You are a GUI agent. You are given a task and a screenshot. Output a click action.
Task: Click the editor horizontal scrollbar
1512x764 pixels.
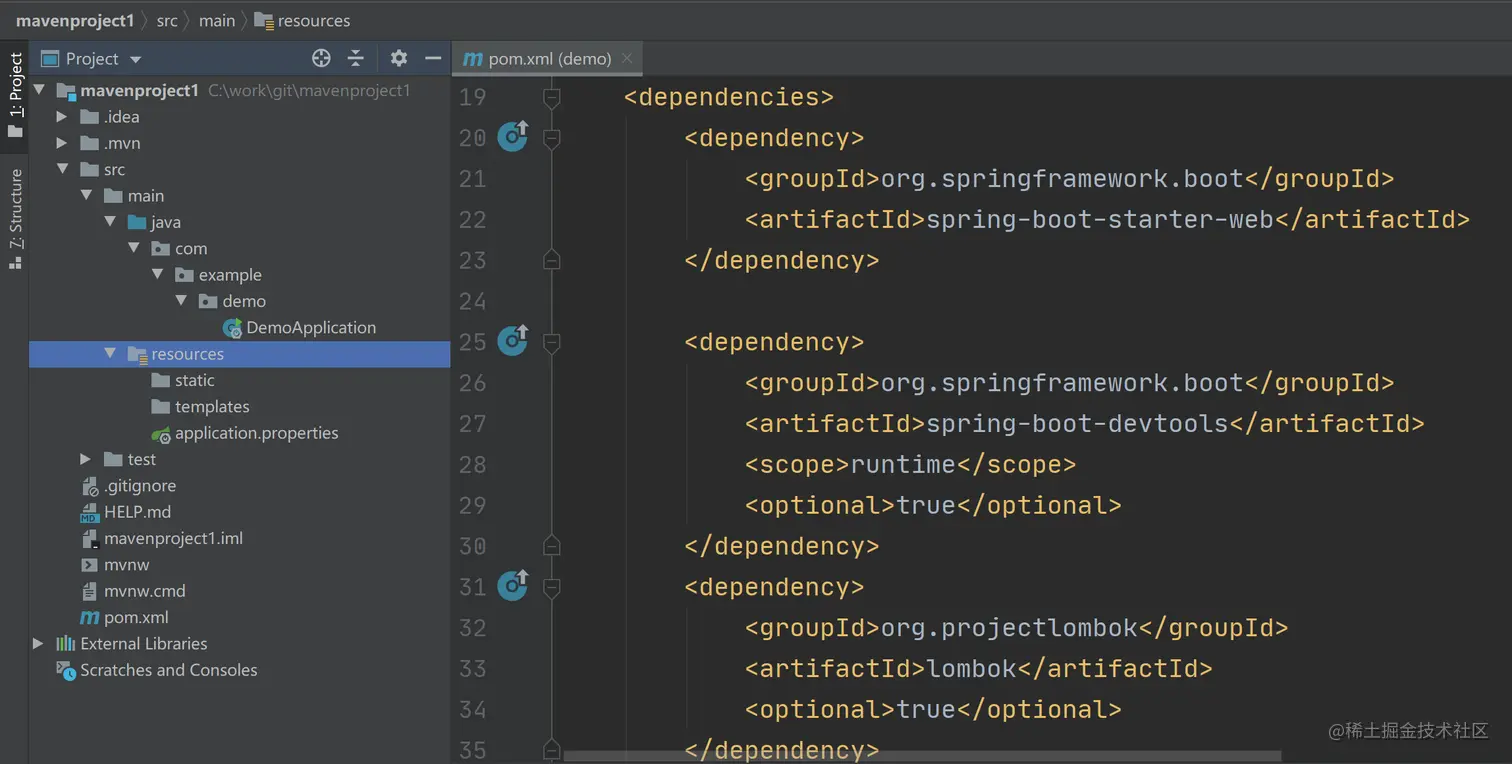click(922, 756)
